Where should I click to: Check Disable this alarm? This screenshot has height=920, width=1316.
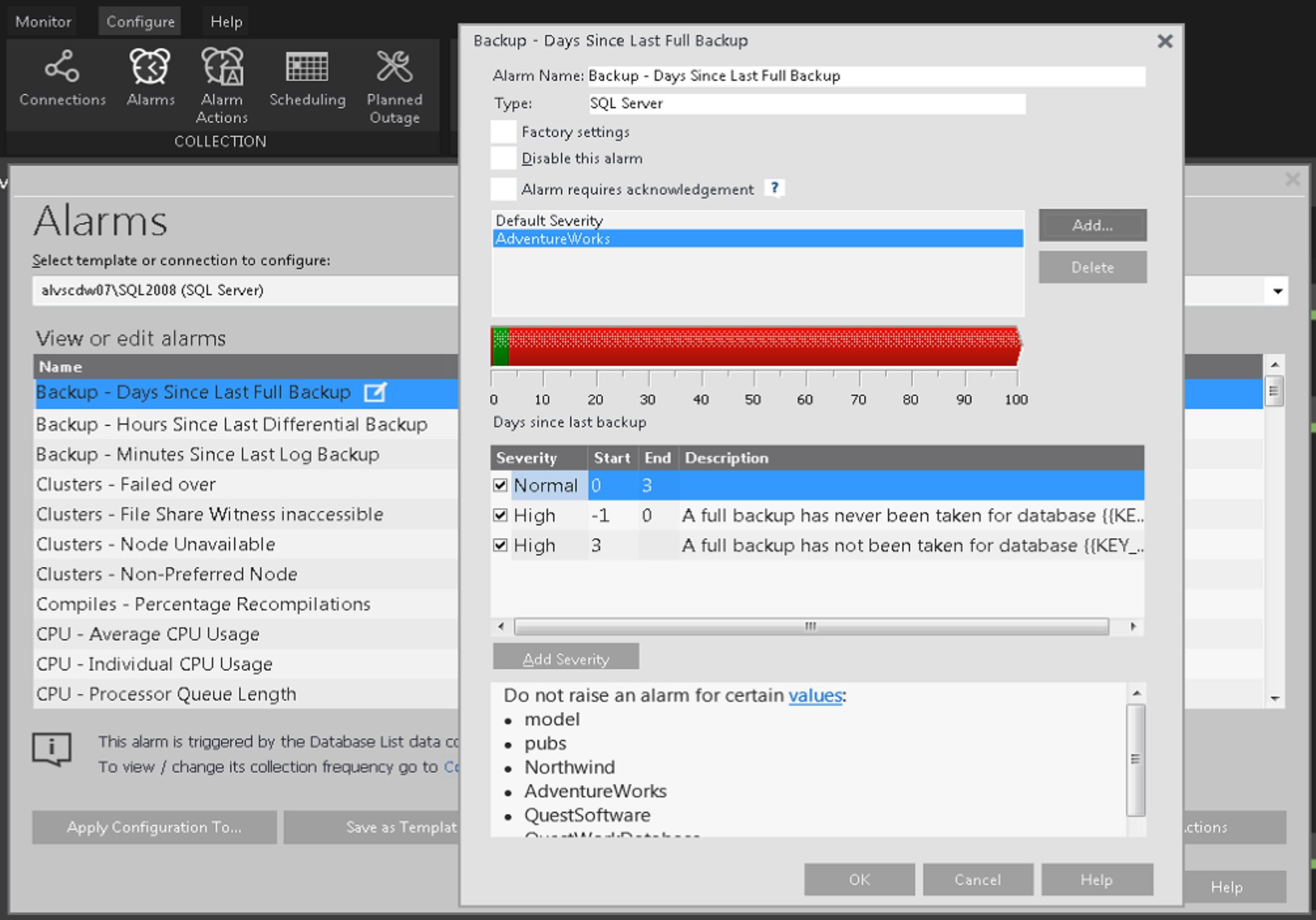pos(503,158)
